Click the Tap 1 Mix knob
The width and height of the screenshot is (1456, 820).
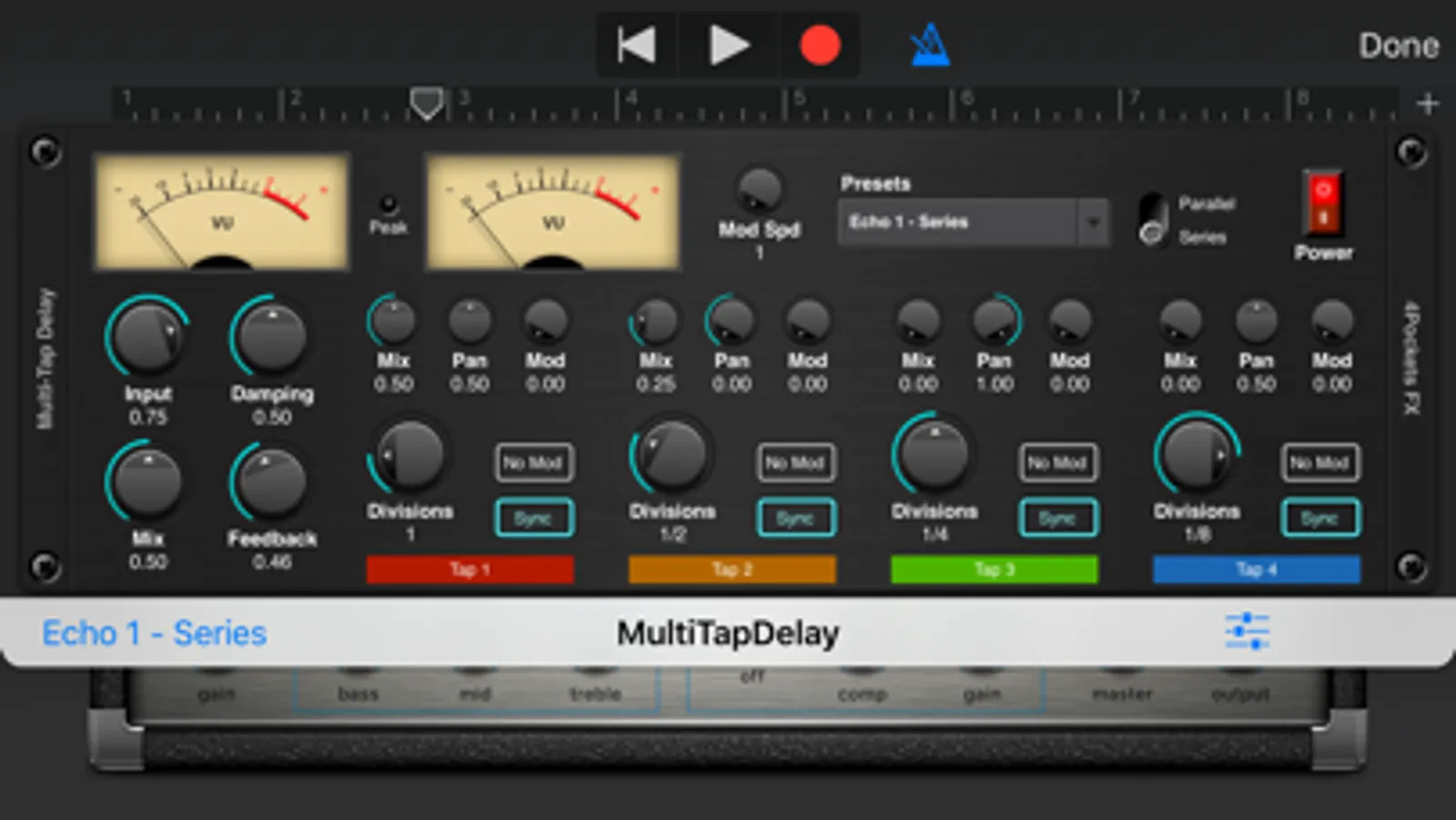coord(392,320)
